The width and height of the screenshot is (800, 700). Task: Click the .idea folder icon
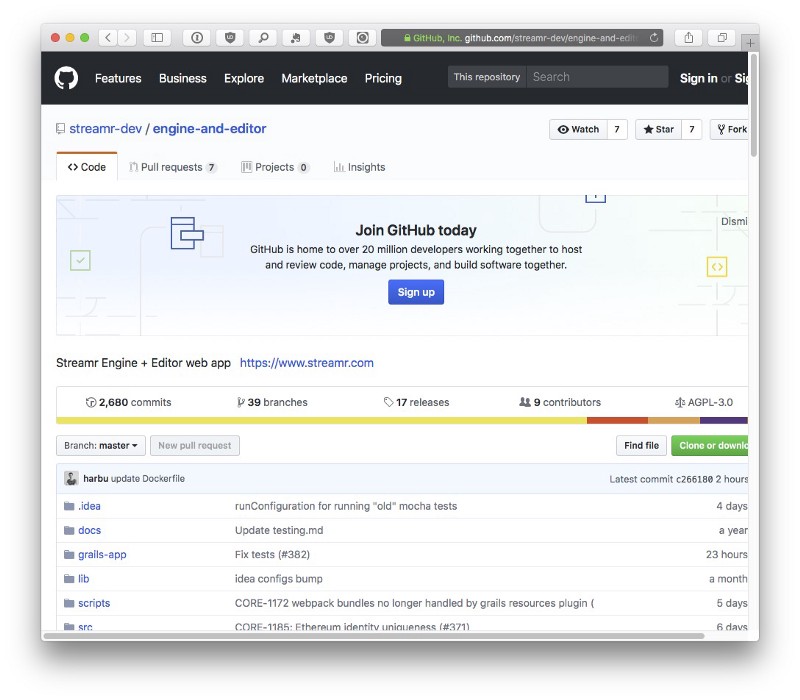(69, 506)
